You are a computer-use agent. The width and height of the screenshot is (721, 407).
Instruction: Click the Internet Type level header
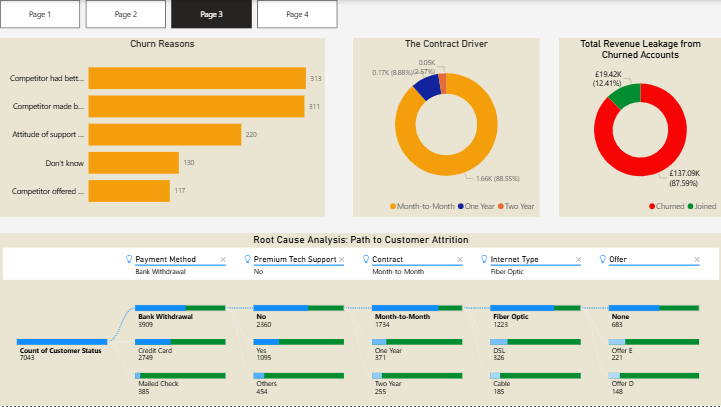point(514,259)
